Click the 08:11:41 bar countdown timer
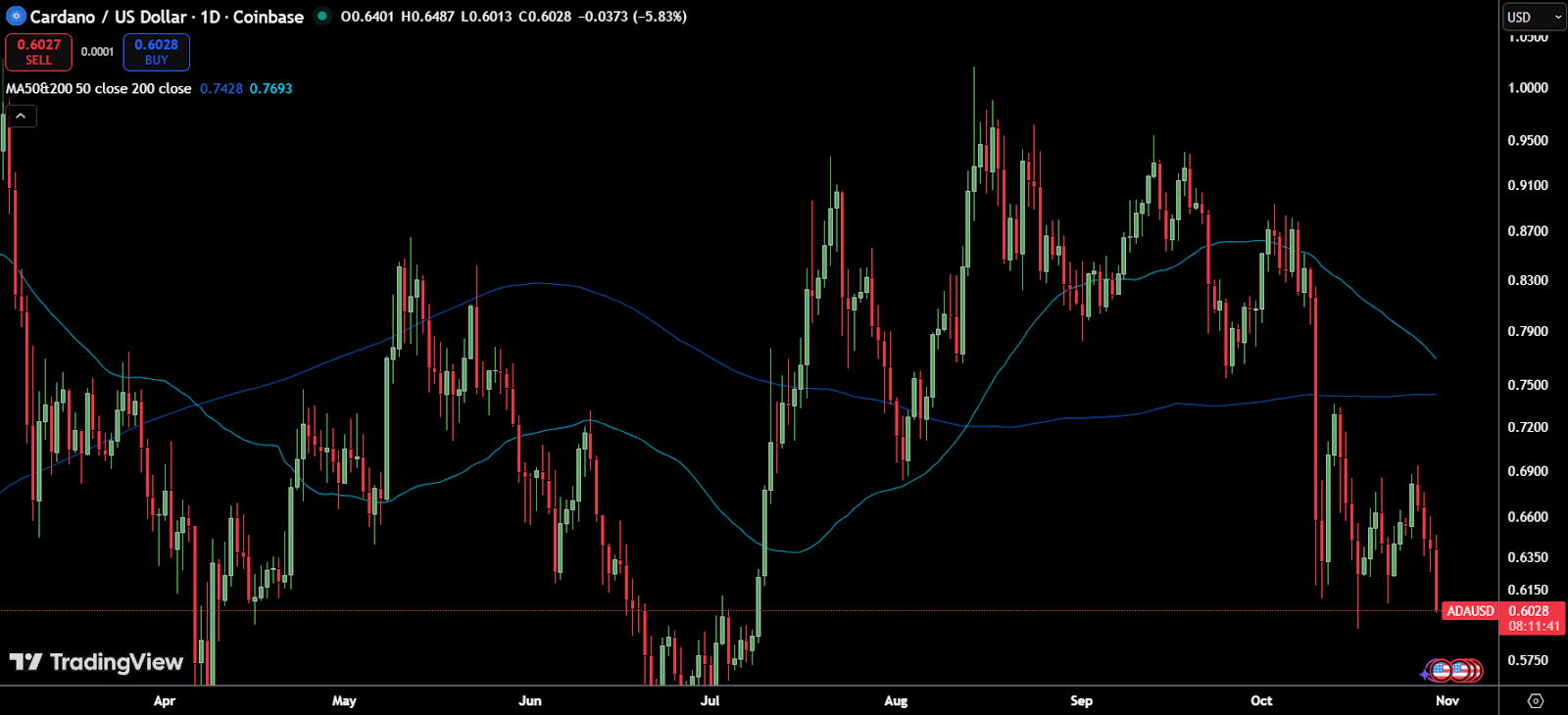The height and width of the screenshot is (715, 1568). 1534,626
